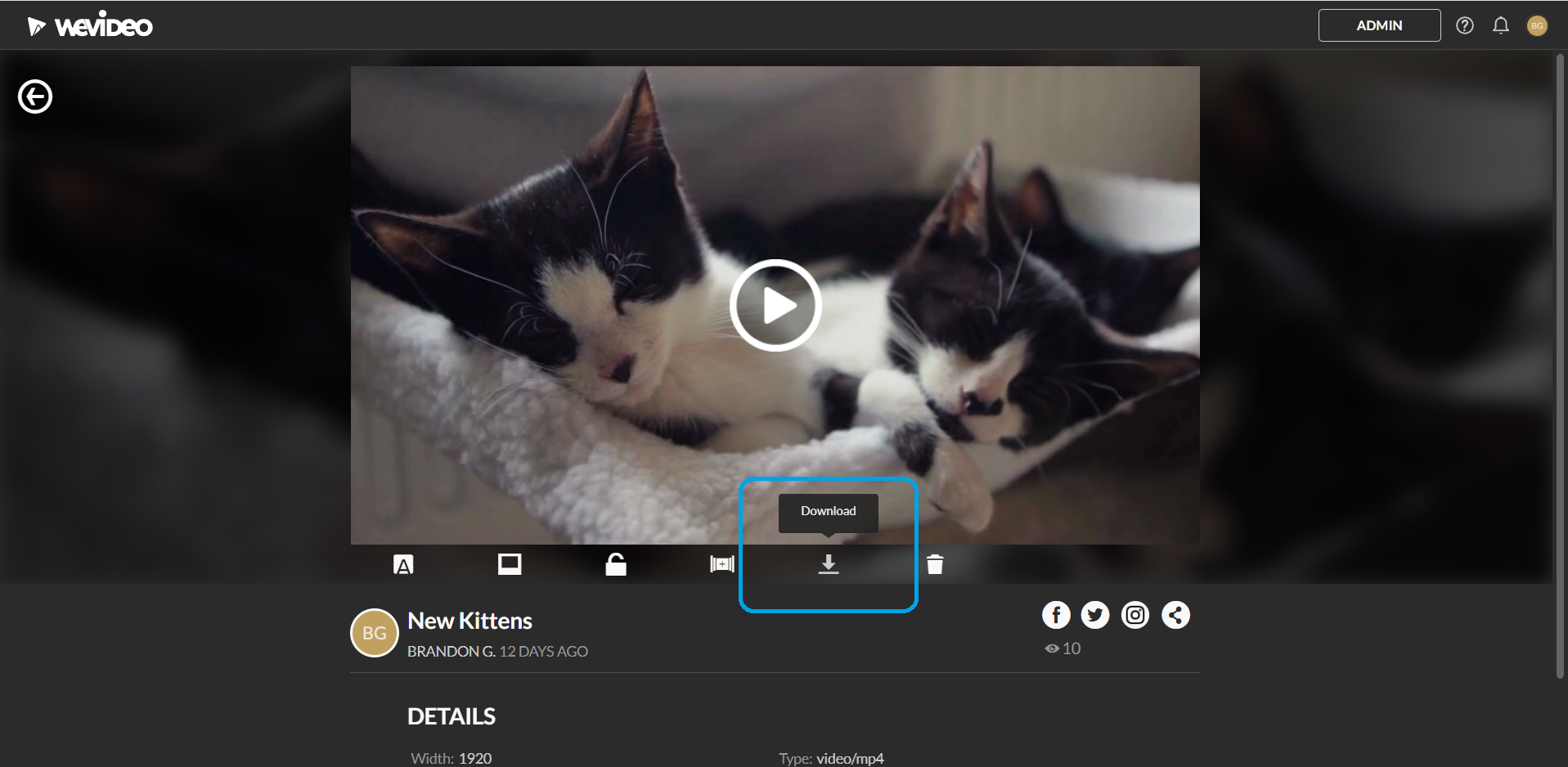Share video to Facebook
This screenshot has width=1568, height=767.
1056,614
